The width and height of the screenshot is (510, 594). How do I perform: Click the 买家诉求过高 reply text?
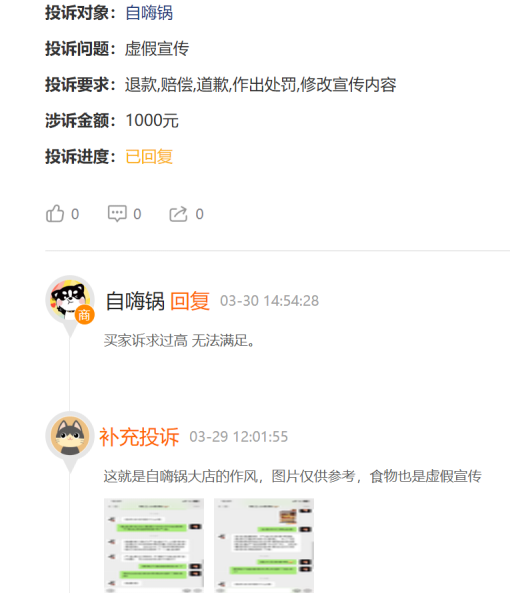pyautogui.click(x=145, y=341)
